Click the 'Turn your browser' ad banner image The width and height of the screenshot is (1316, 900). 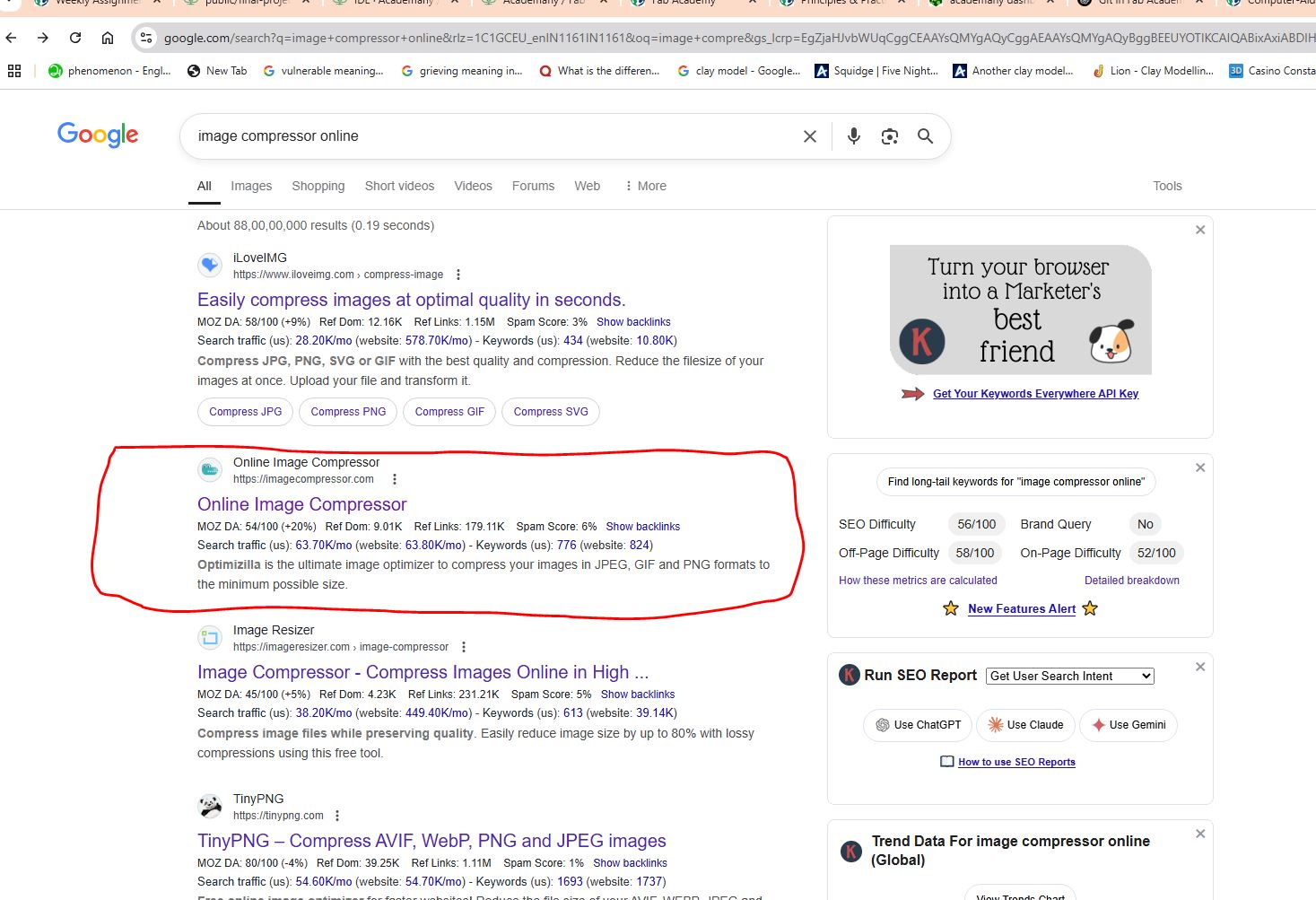click(x=1020, y=310)
